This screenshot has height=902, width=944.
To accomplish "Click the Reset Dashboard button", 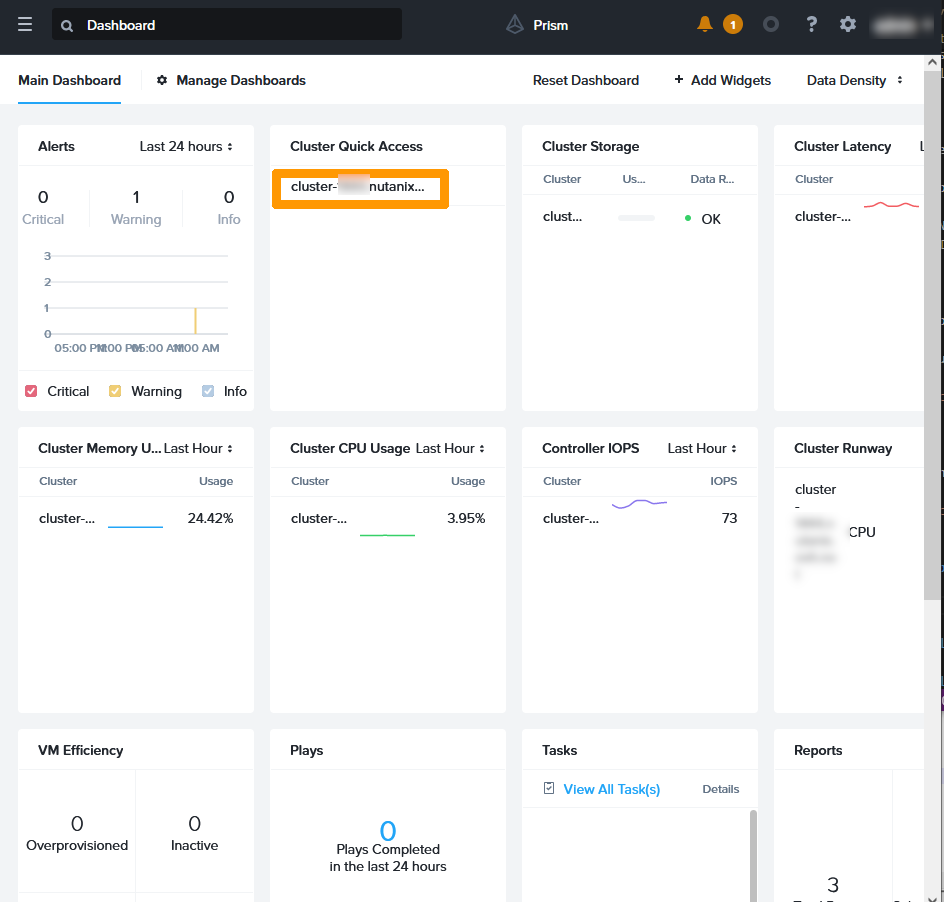I will pos(585,80).
